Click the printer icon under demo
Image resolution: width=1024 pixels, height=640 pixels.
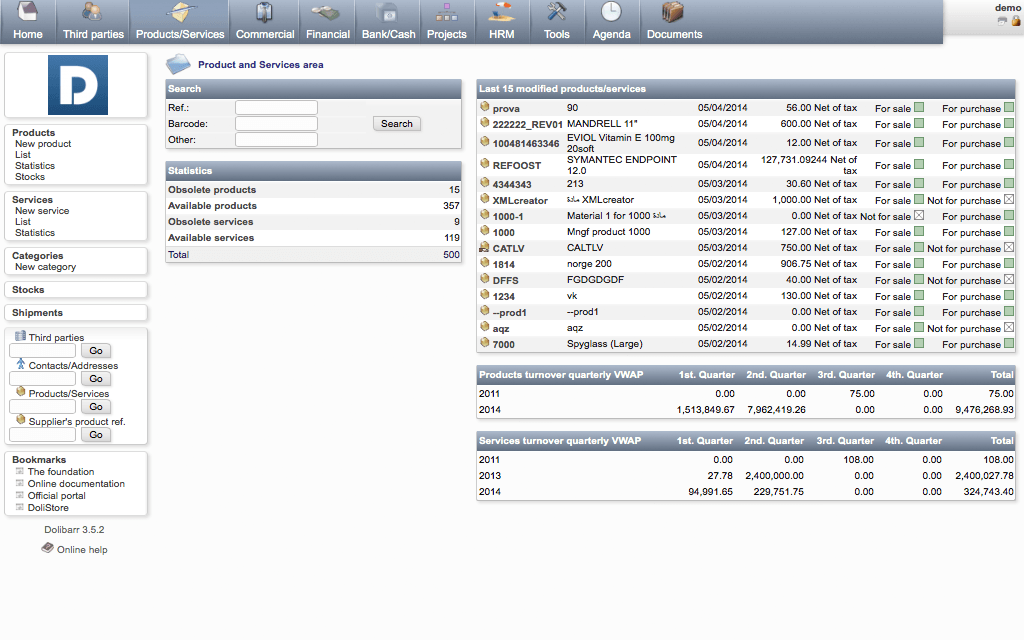[x=1002, y=20]
